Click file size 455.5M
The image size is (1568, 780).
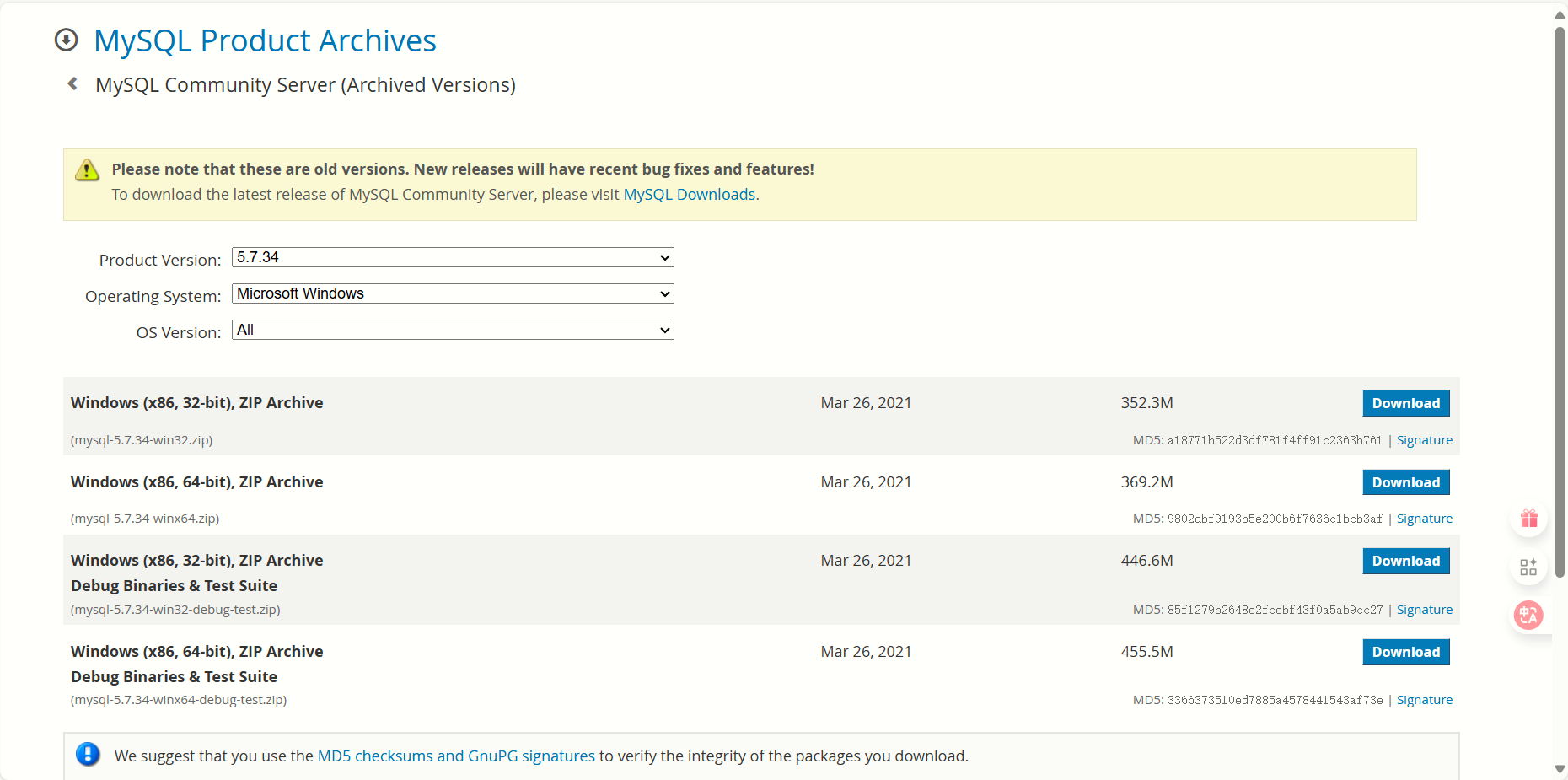pos(1146,652)
